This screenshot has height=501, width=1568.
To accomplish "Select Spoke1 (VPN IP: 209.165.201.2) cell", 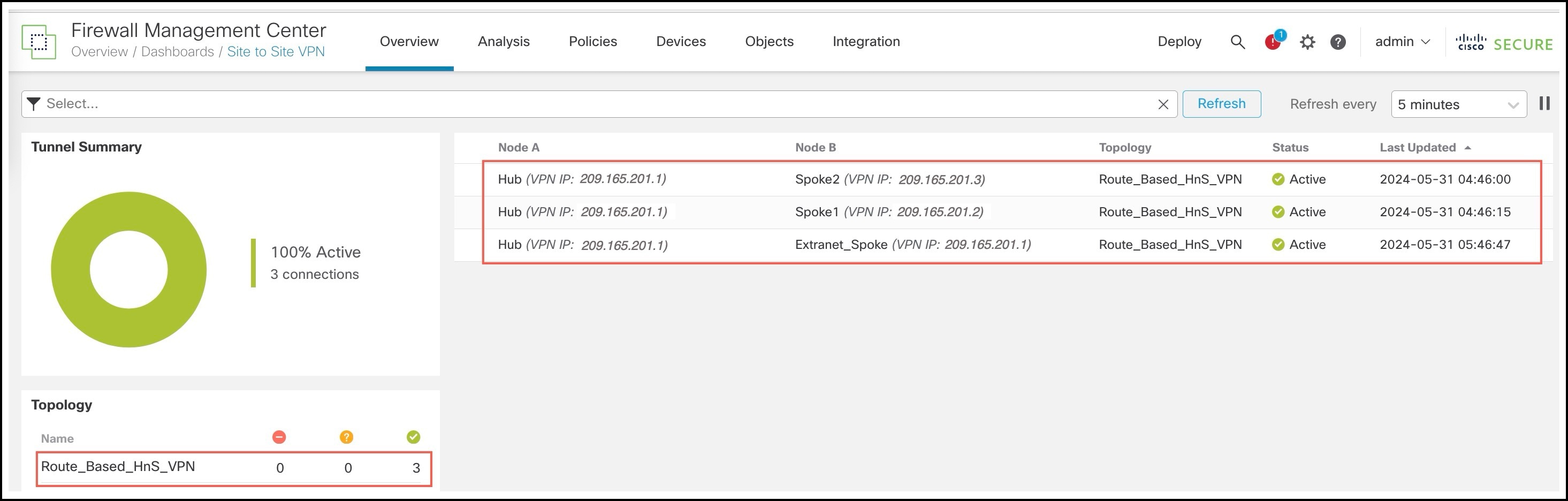I will (889, 212).
